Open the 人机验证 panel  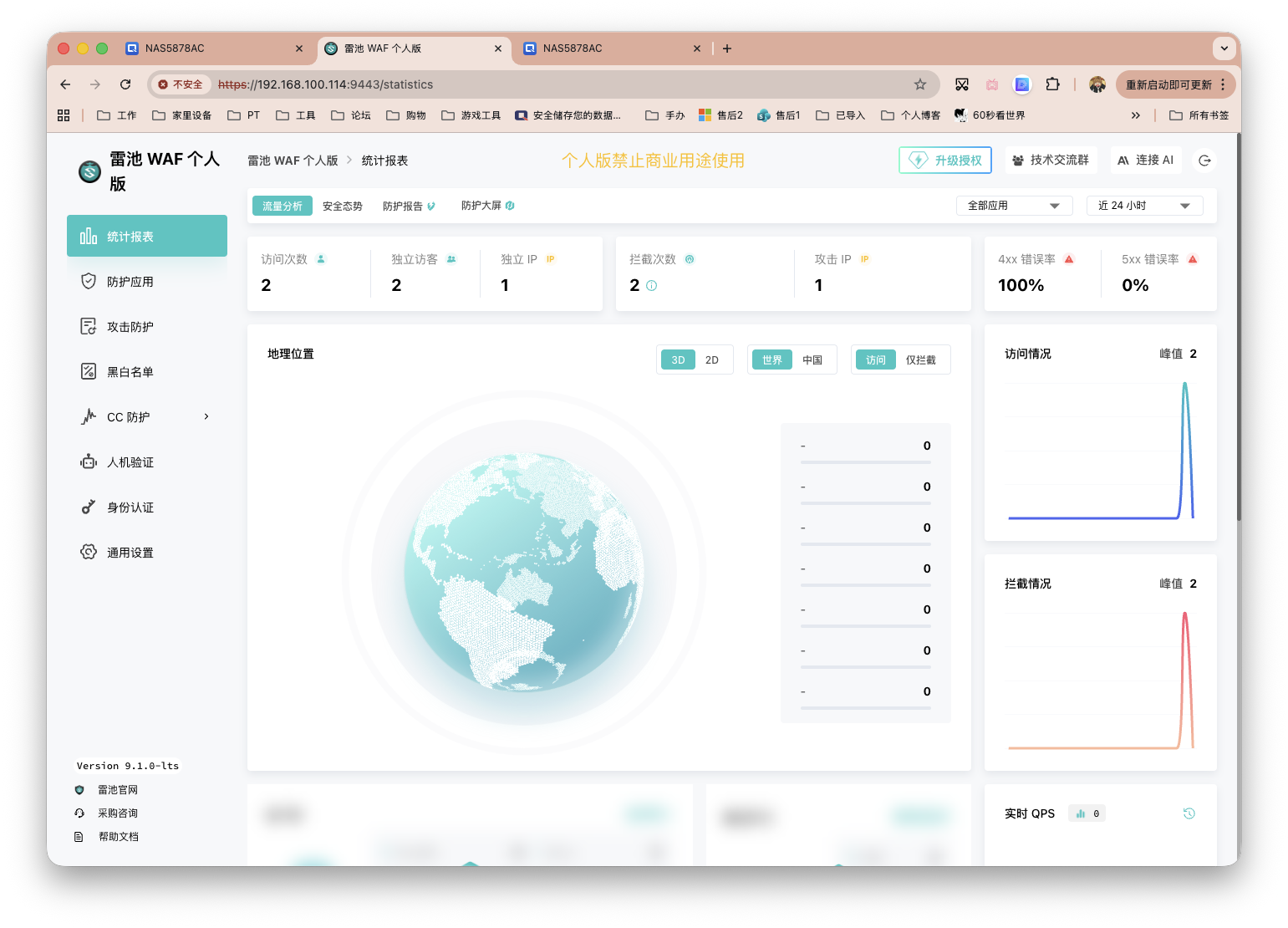(132, 461)
